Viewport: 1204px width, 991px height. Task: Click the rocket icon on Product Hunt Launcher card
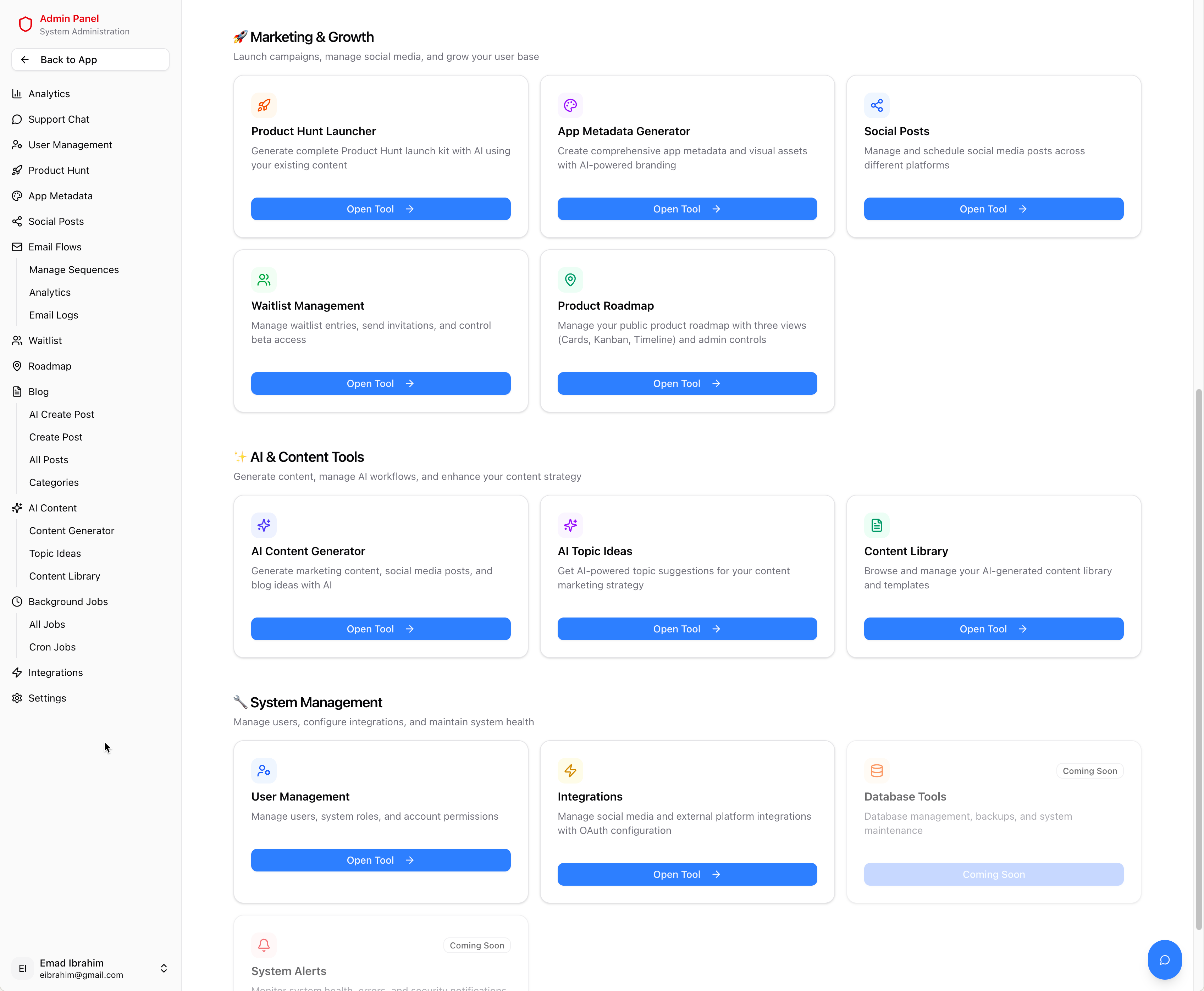264,105
